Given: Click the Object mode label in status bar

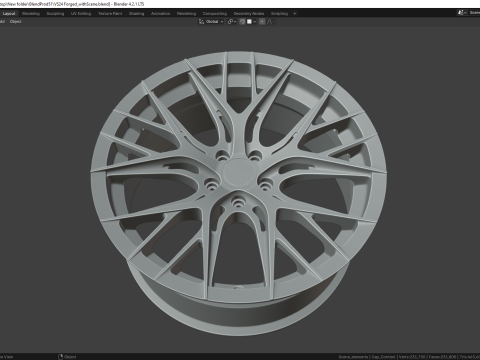Looking at the screenshot, I should click(70, 357).
